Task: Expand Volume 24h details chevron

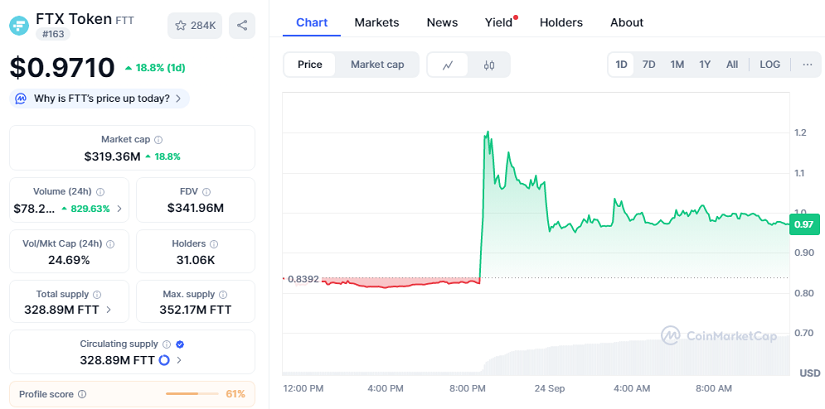Action: (x=120, y=209)
